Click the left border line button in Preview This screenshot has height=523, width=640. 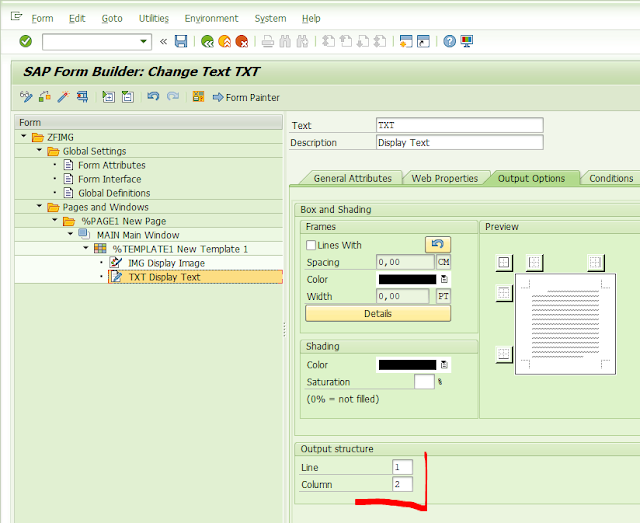tap(534, 263)
